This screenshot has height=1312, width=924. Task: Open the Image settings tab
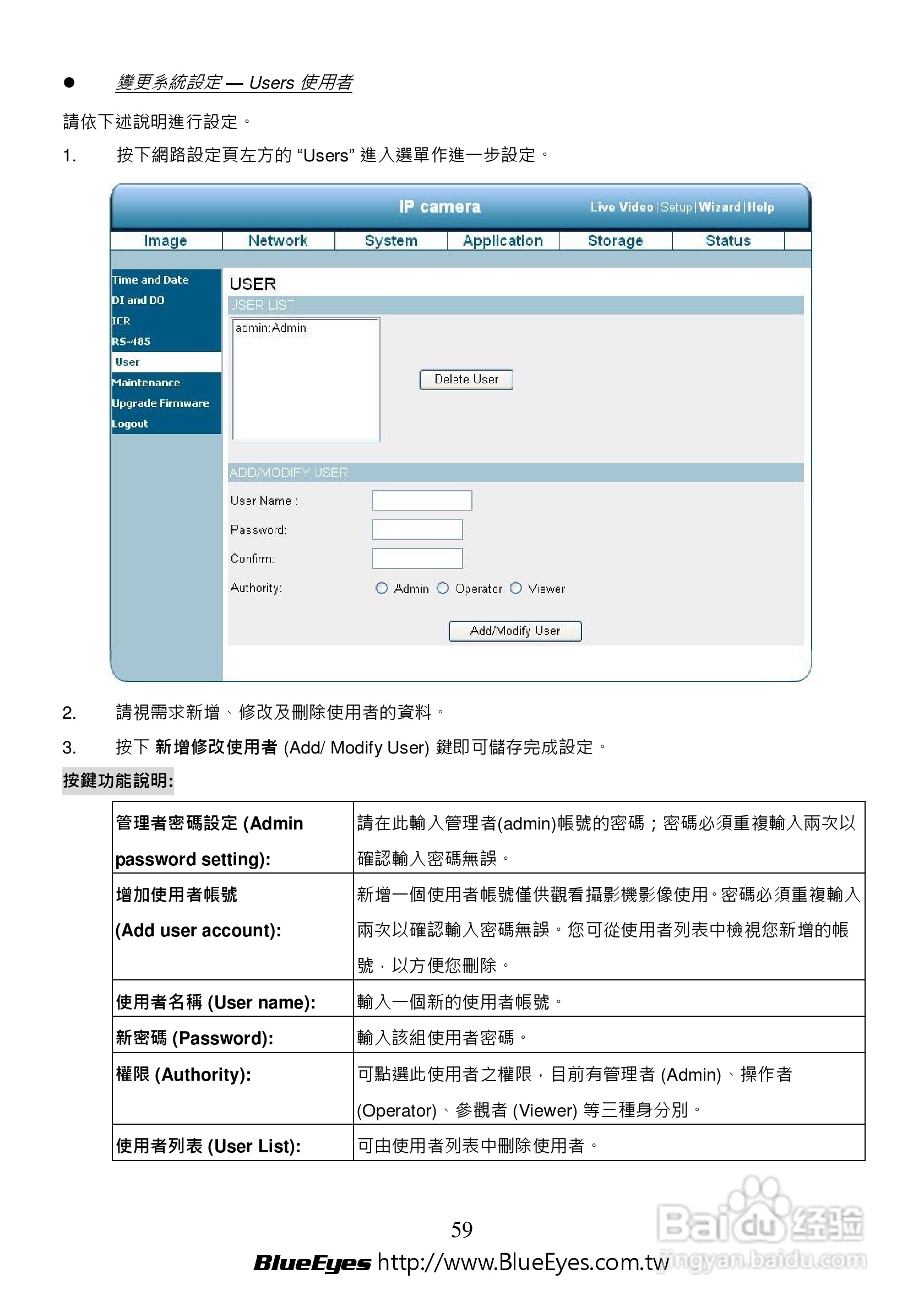[x=166, y=241]
